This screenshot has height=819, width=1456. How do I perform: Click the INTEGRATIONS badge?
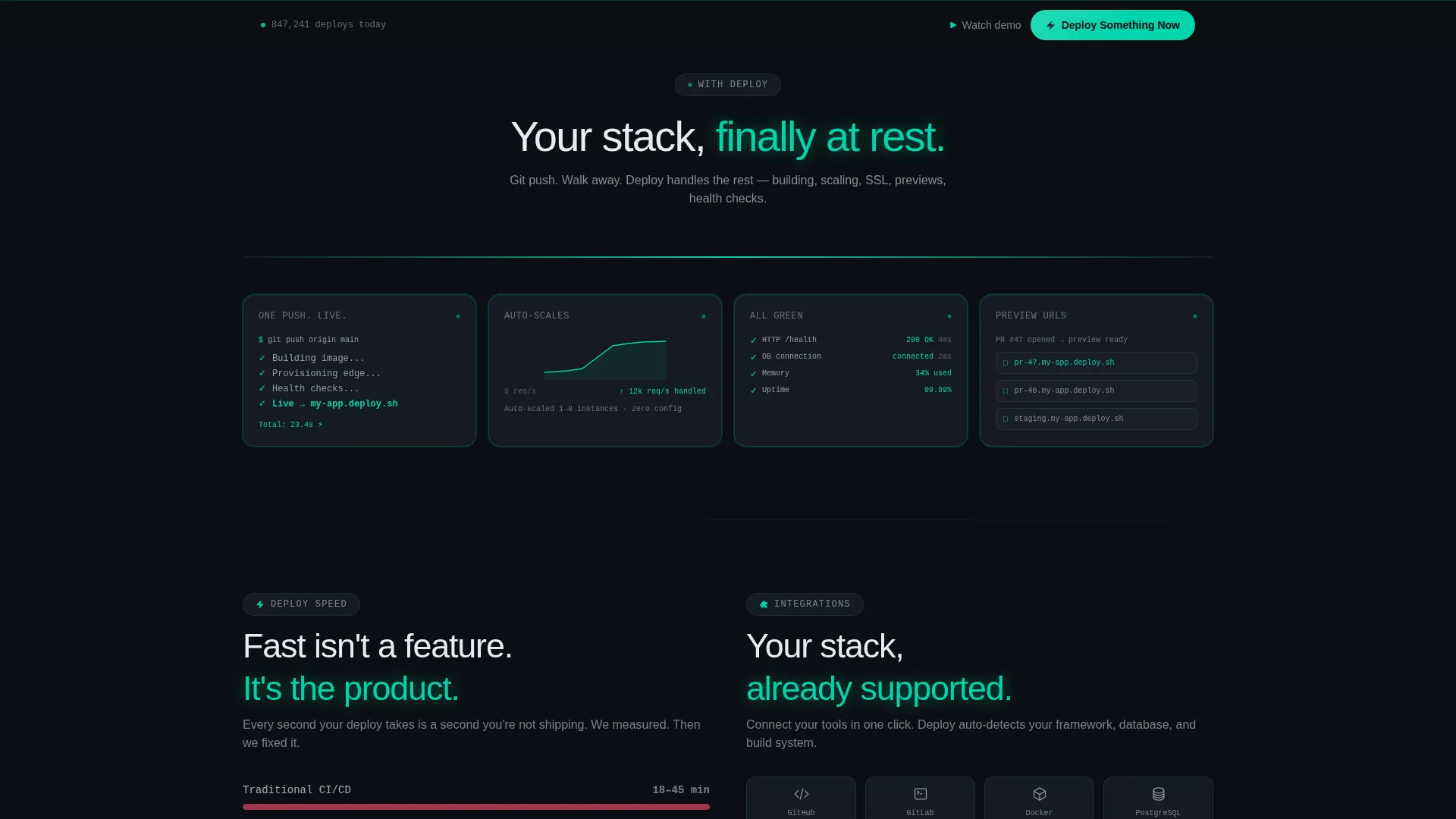805,604
